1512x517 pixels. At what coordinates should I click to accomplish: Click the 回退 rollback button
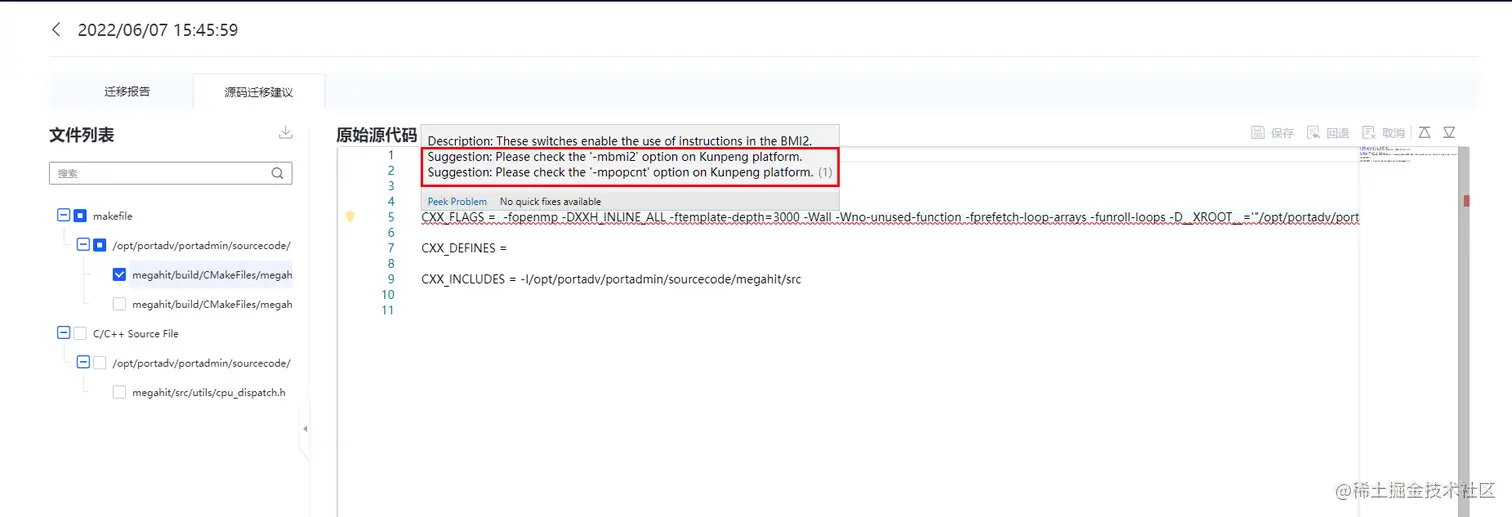pos(1328,133)
